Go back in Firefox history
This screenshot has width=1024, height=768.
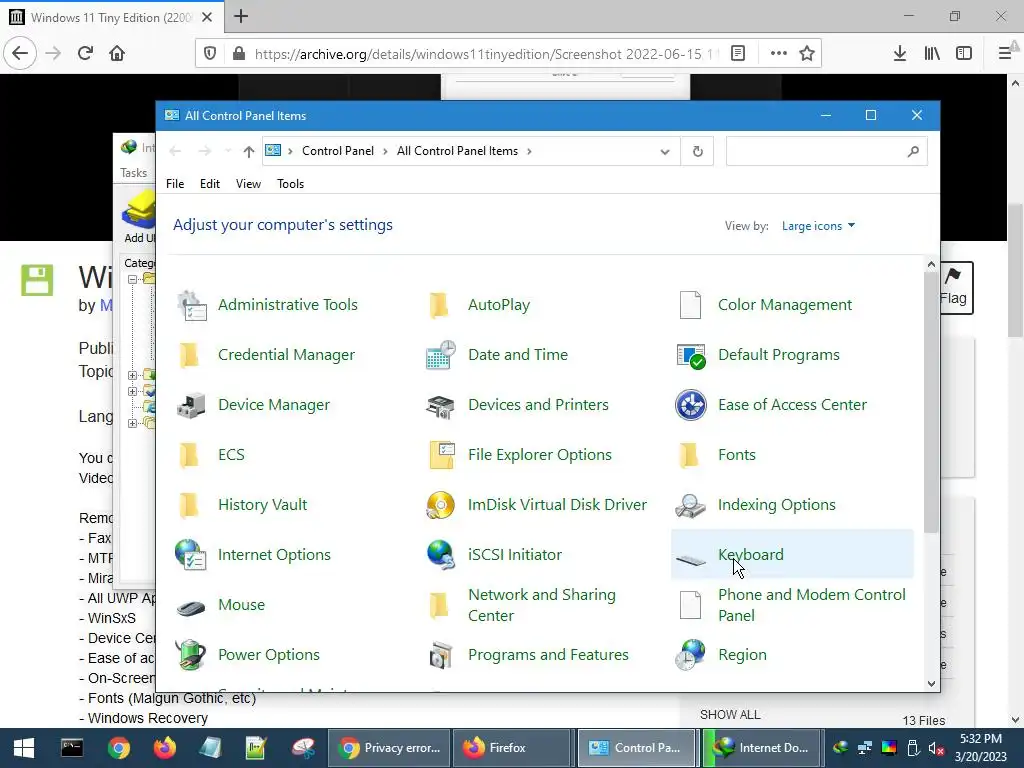[x=20, y=54]
